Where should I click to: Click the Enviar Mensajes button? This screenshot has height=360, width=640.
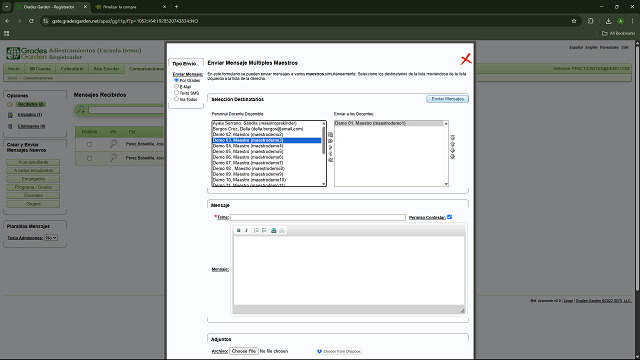447,99
